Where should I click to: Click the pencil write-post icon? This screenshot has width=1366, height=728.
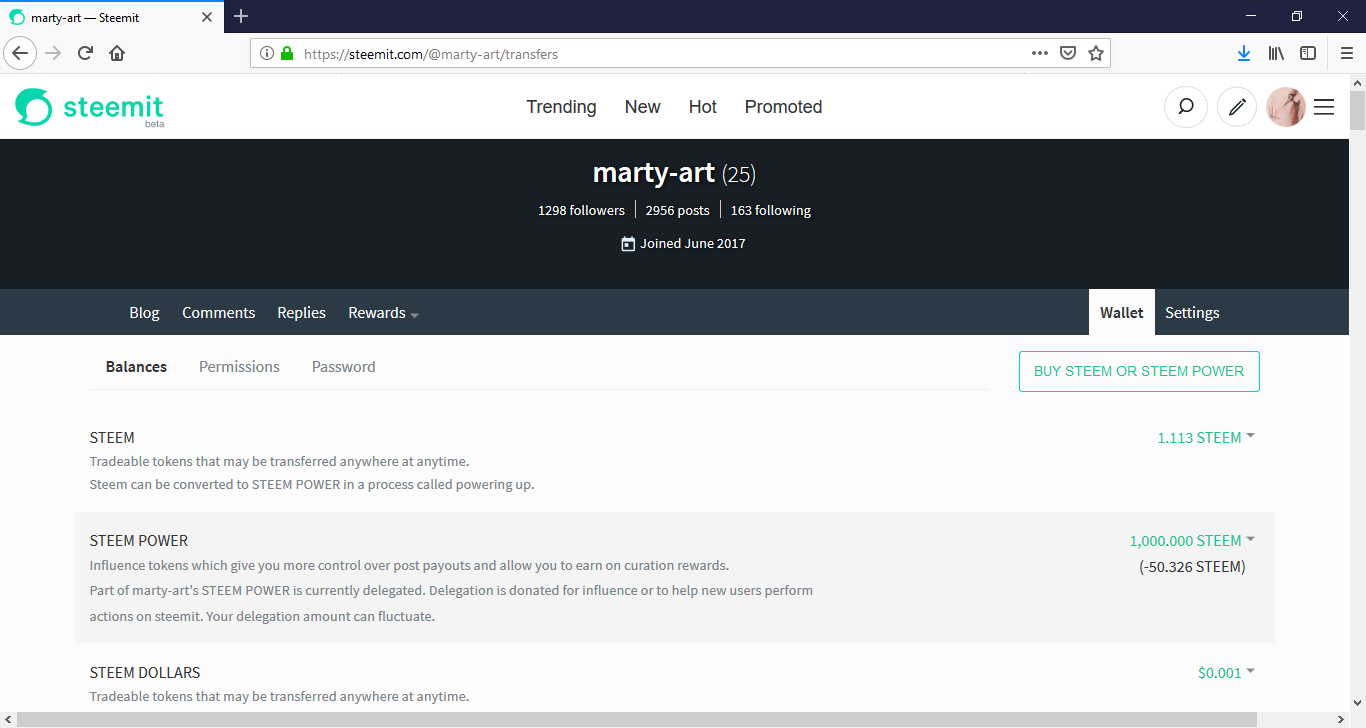1237,107
